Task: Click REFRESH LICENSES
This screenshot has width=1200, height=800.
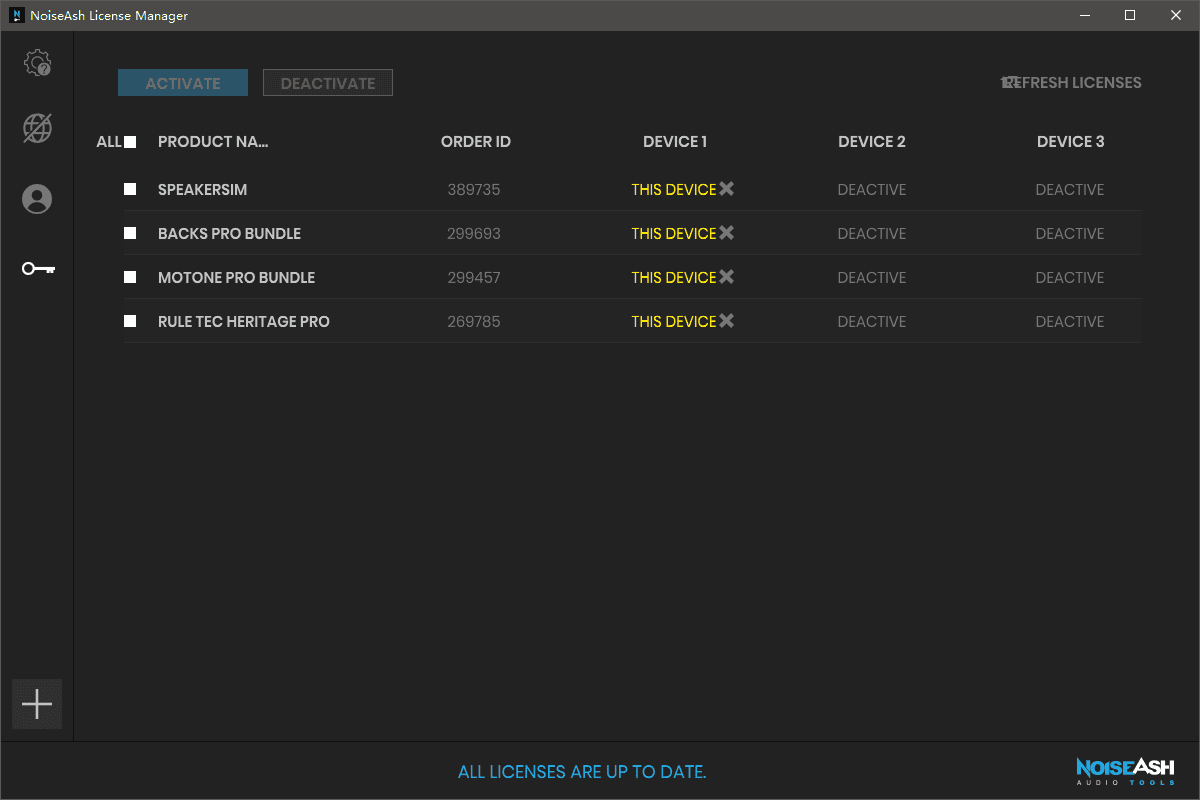Action: [x=1071, y=83]
